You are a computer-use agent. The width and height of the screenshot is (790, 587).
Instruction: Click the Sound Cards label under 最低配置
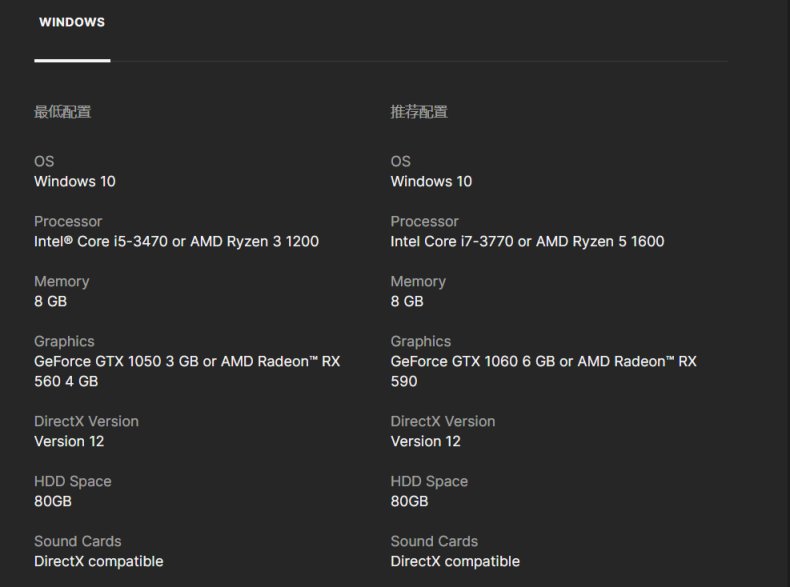pyautogui.click(x=78, y=541)
